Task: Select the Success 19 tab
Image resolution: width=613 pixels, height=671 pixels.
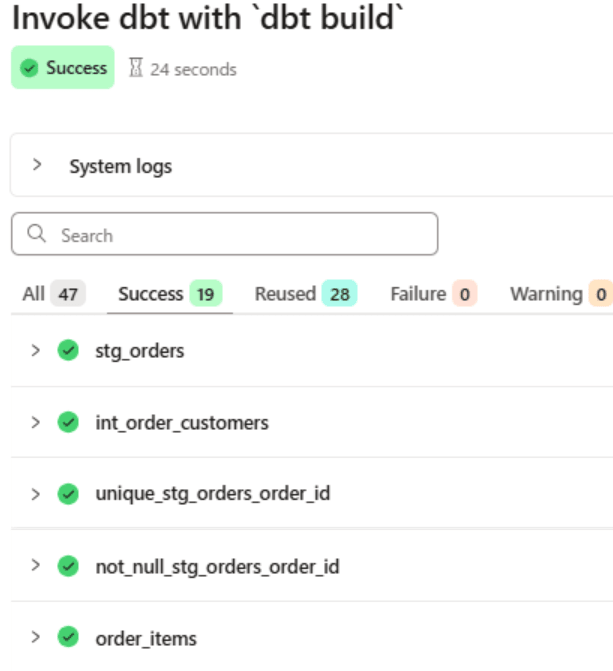Action: [170, 294]
